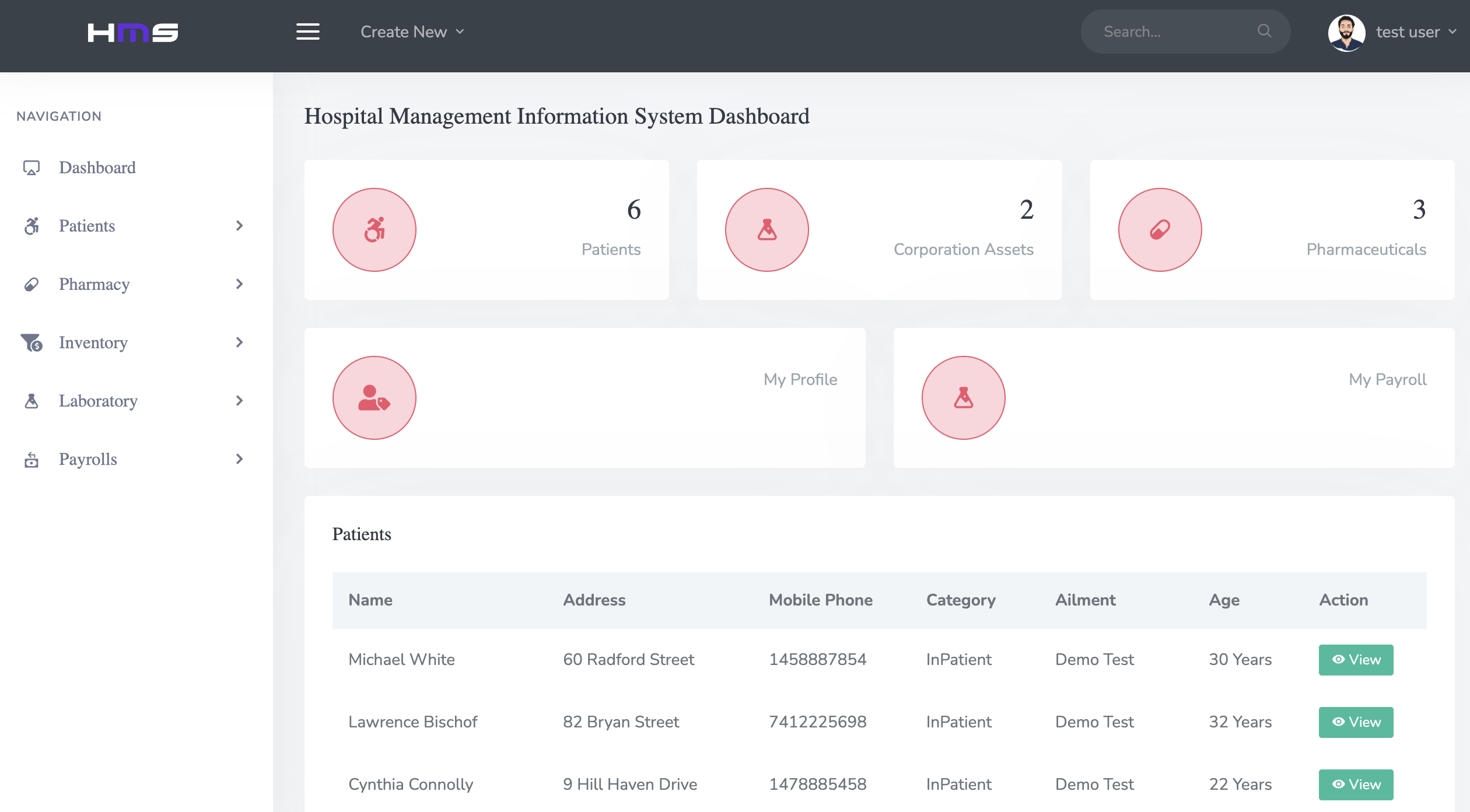Image resolution: width=1470 pixels, height=812 pixels.
Task: Click View button for Michael White
Action: pos(1356,660)
